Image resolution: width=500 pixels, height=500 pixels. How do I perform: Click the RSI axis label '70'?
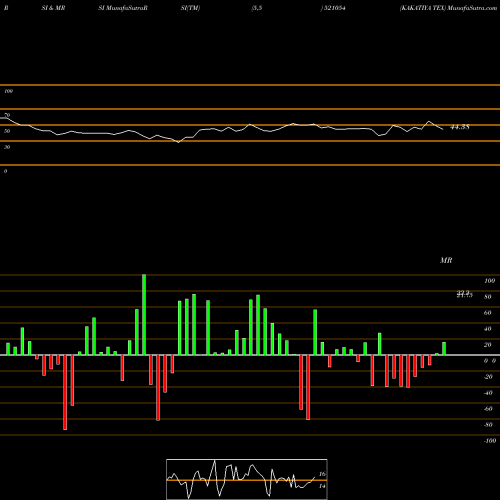click(7, 115)
